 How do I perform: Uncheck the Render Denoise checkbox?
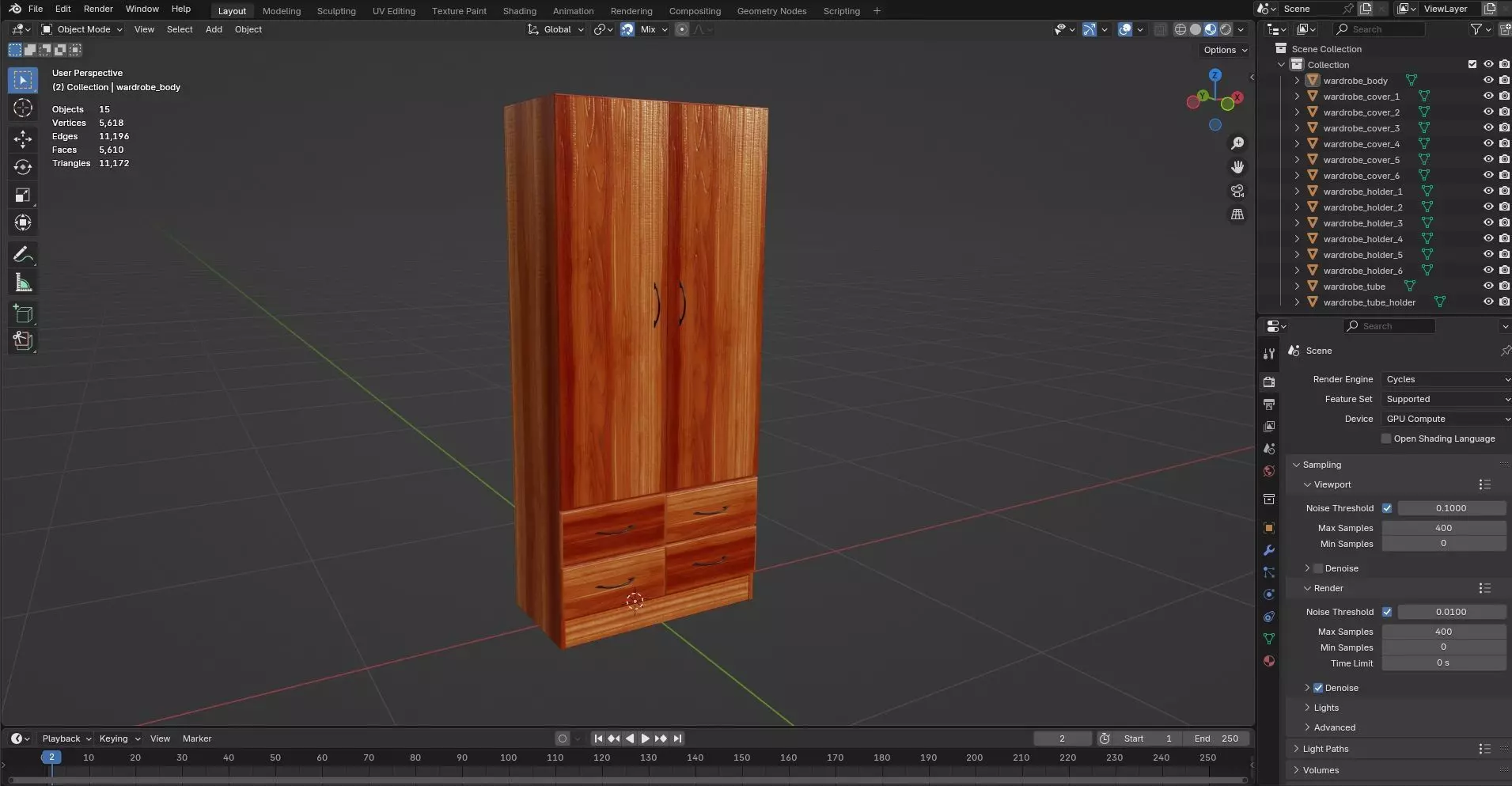(1318, 688)
